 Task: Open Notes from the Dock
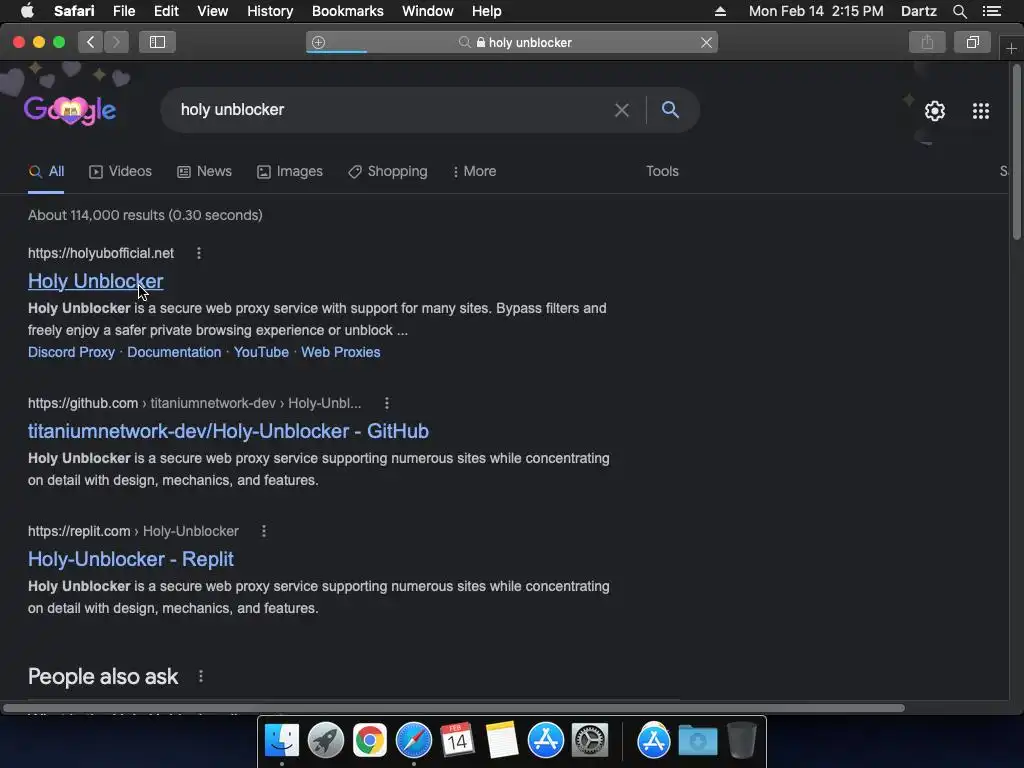(502, 741)
